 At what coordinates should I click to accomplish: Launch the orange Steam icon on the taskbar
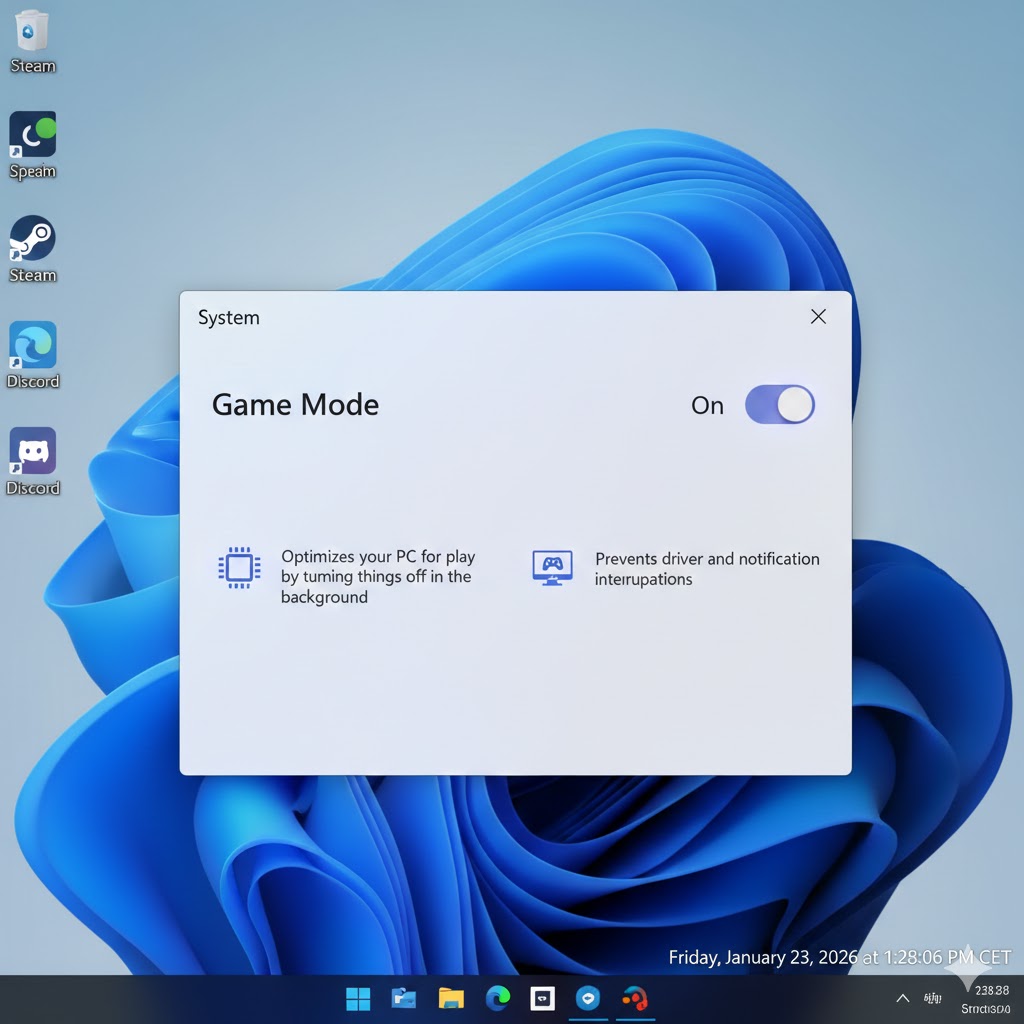point(634,998)
